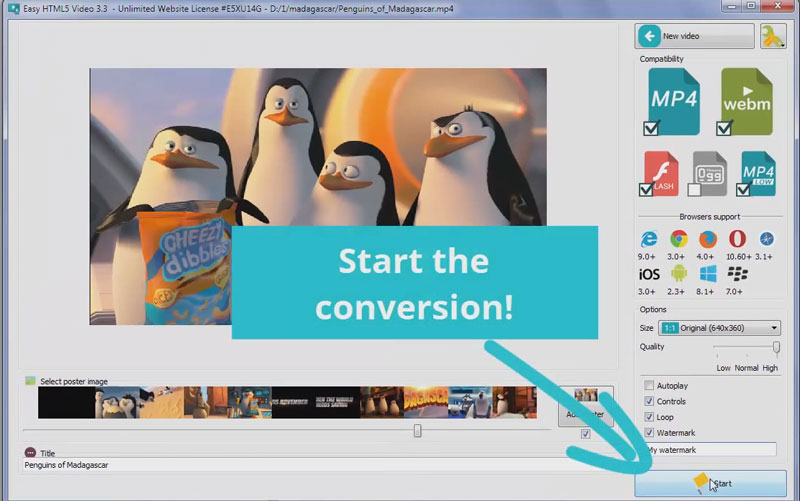The height and width of the screenshot is (501, 800).
Task: Toggle the Watermark checkbox
Action: click(x=649, y=433)
